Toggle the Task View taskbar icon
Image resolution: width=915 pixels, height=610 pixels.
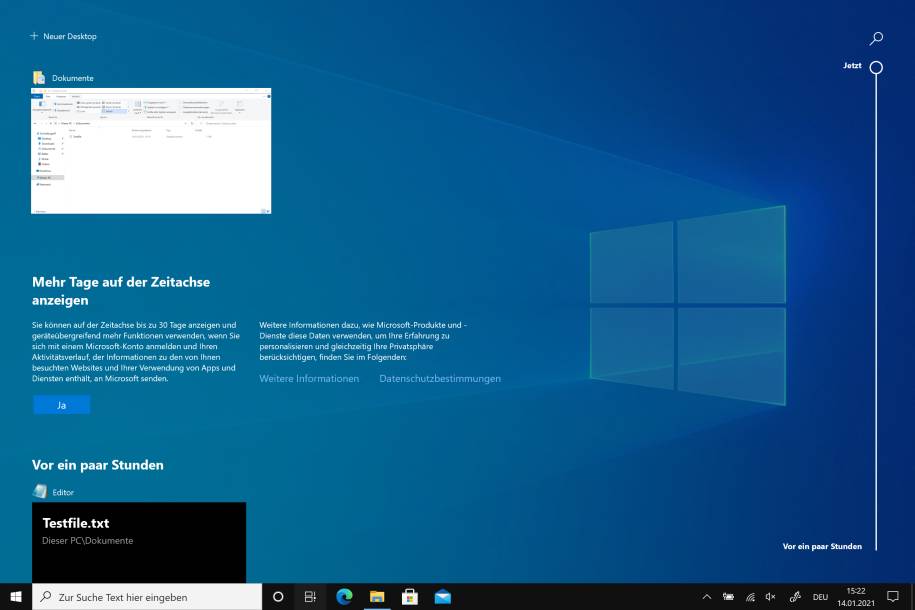tap(310, 597)
